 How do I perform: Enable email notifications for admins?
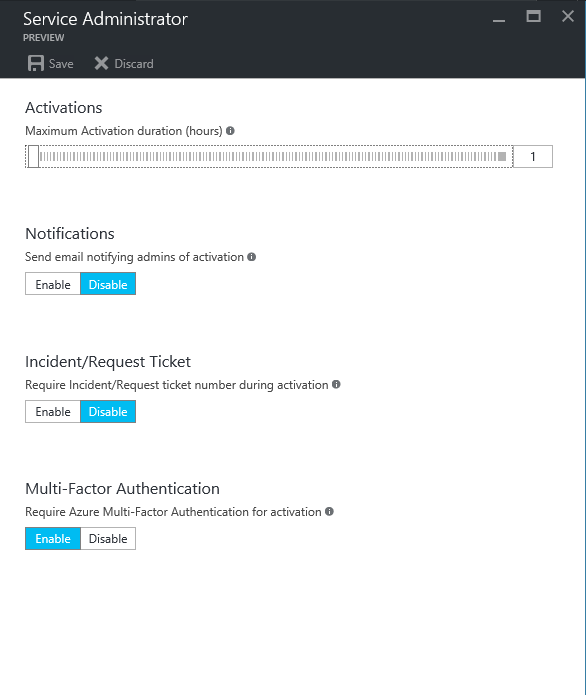(x=53, y=284)
